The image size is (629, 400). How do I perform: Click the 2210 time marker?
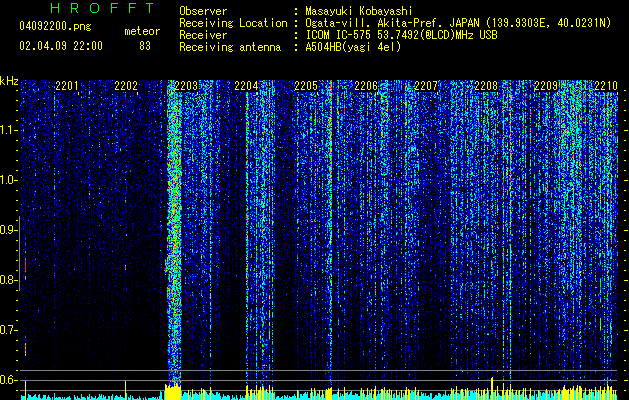coord(606,86)
